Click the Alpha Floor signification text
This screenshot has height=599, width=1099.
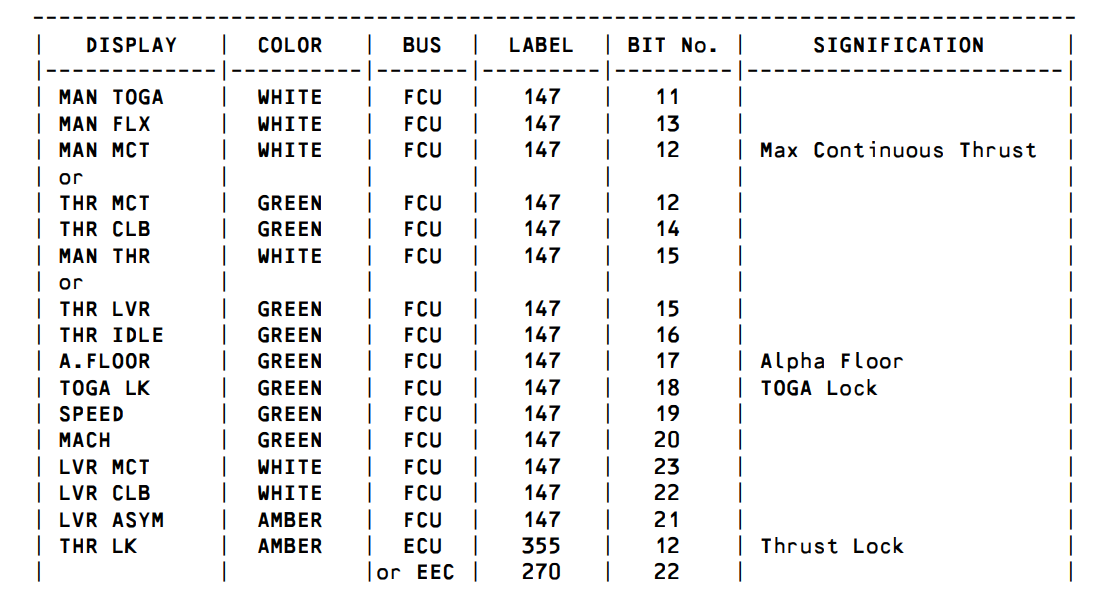tap(832, 362)
